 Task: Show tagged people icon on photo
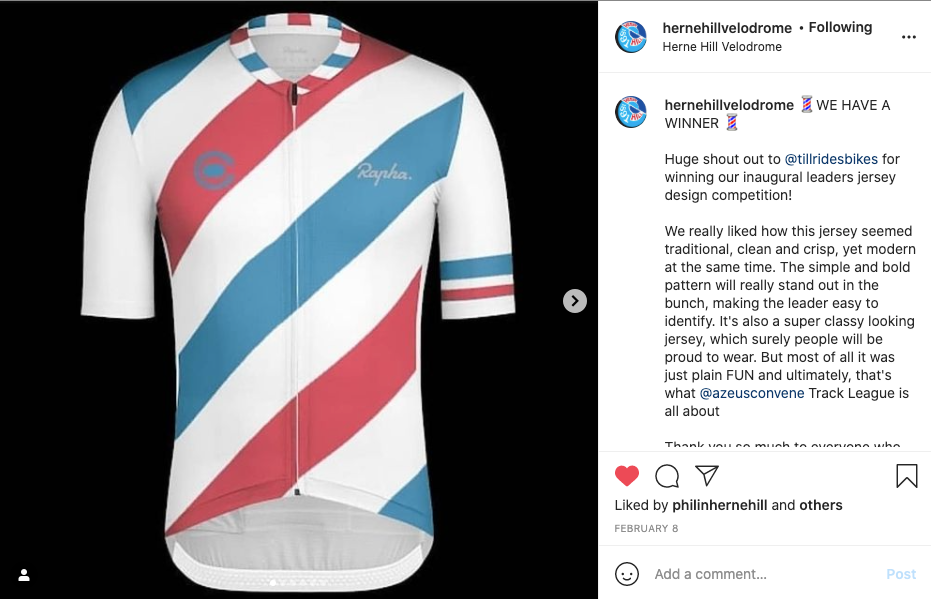[x=24, y=575]
